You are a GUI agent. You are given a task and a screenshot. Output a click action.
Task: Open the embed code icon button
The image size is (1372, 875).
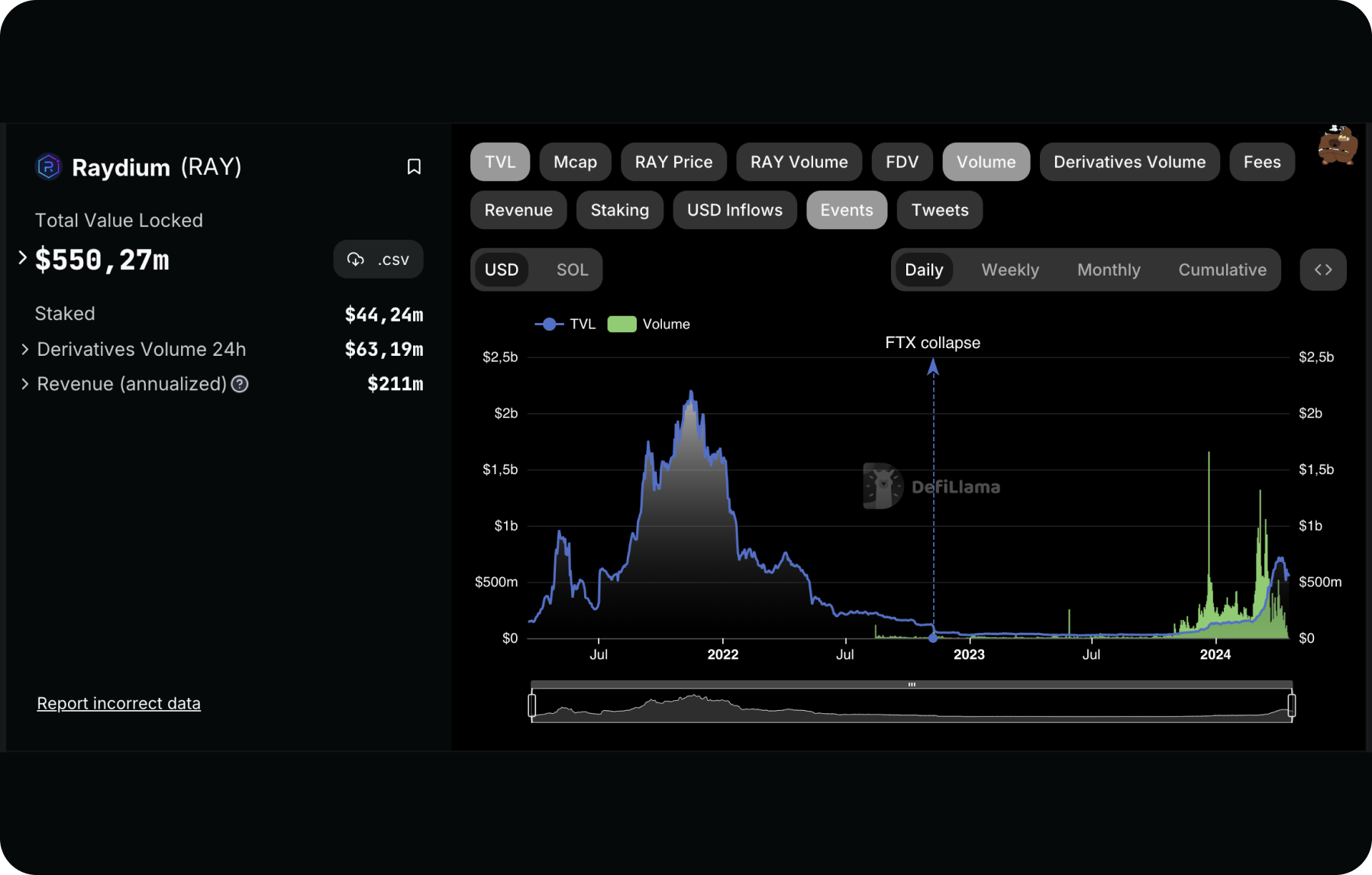(x=1323, y=270)
